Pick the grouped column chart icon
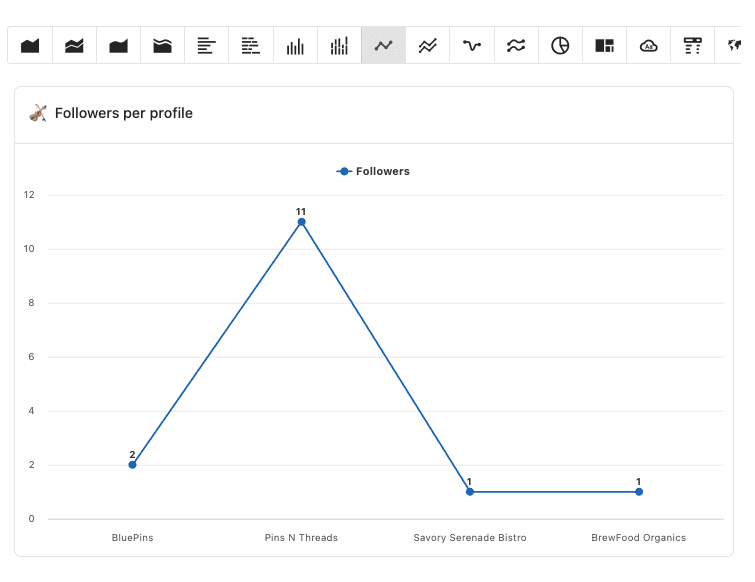 [x=339, y=46]
